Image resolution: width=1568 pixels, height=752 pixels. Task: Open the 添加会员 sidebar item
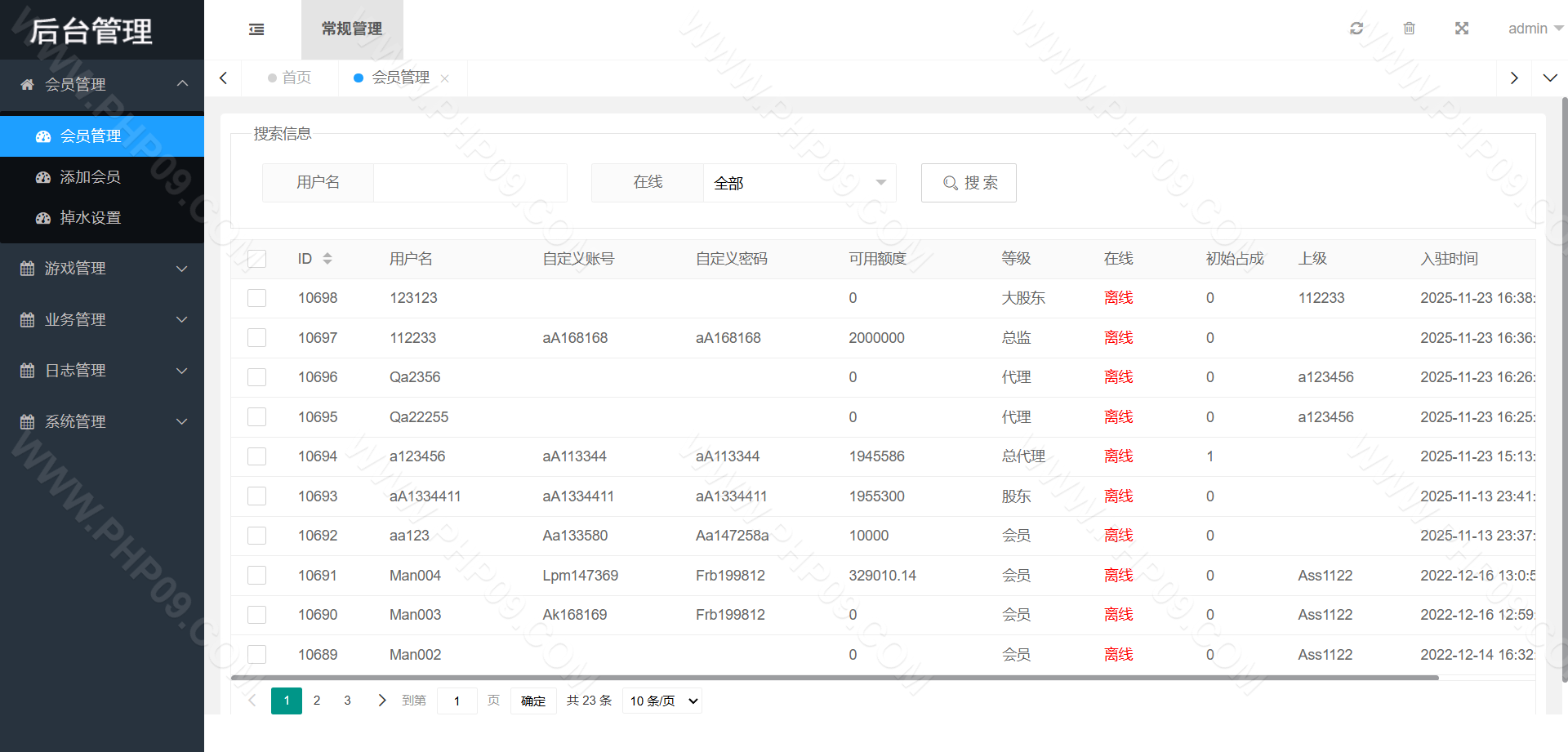pos(90,177)
